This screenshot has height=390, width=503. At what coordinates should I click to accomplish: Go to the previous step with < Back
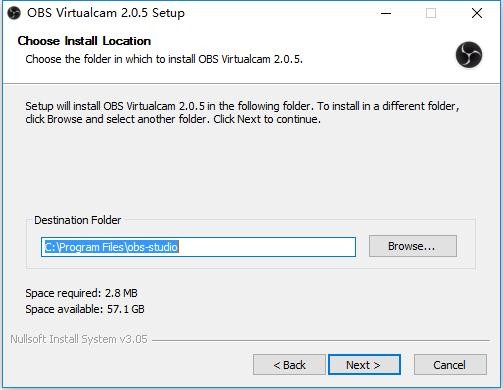tap(289, 365)
